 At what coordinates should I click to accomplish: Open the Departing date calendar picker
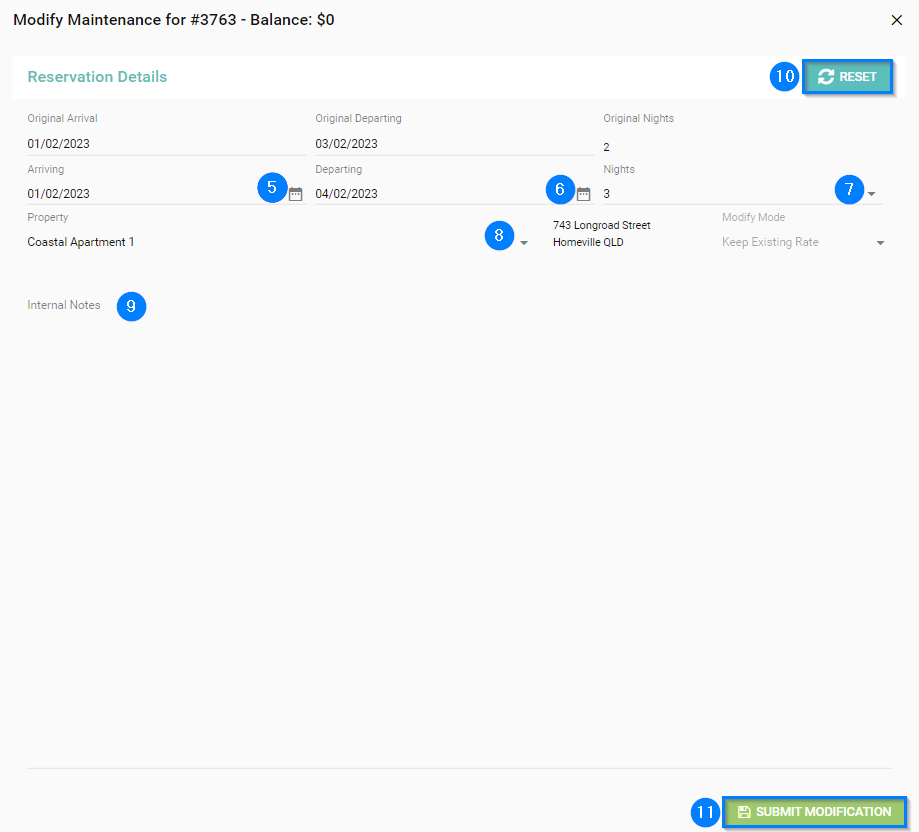point(584,194)
